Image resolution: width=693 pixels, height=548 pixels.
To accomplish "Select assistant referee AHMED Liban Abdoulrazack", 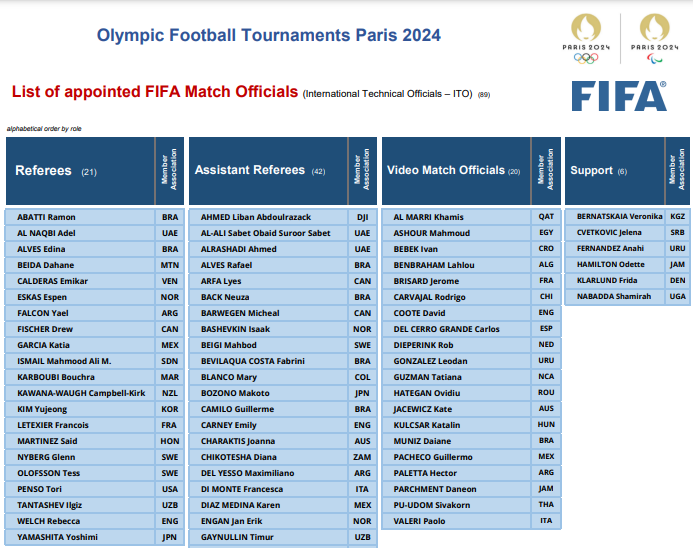I will click(256, 217).
